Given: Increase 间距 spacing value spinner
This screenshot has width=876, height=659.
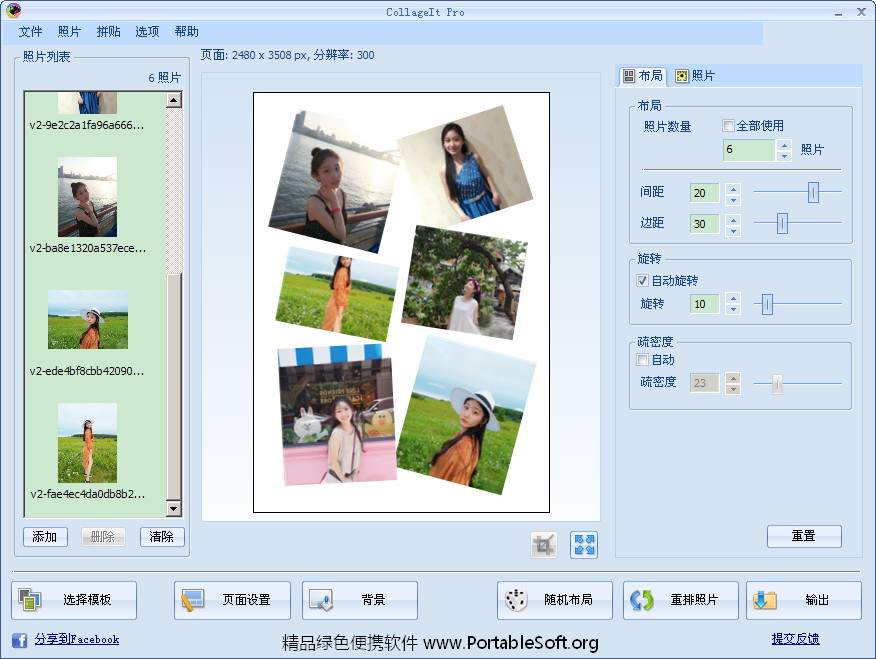Looking at the screenshot, I should click(x=733, y=188).
